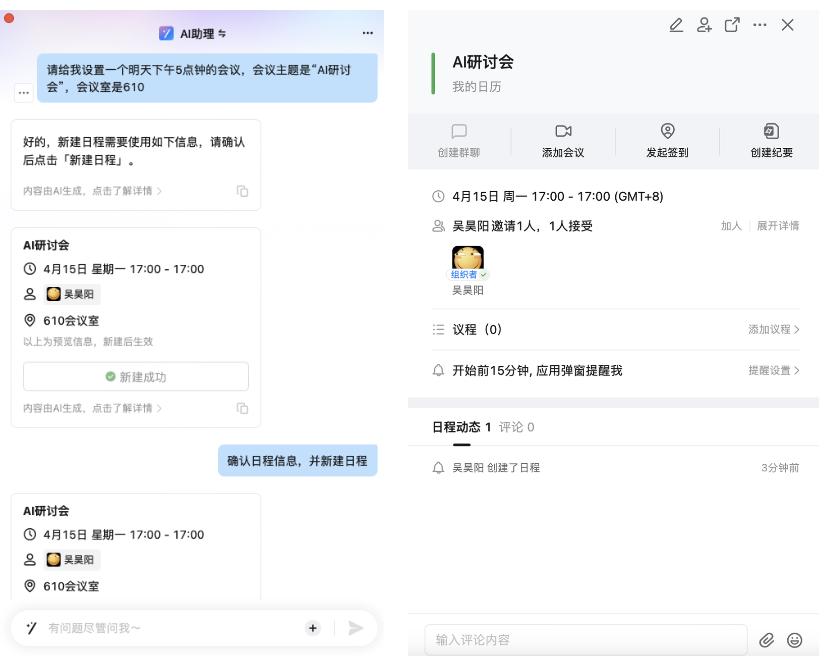Screen dimensions: 831x663
Task: Click the 以上为预览信息，新建后生效 note
Action: click(88, 342)
